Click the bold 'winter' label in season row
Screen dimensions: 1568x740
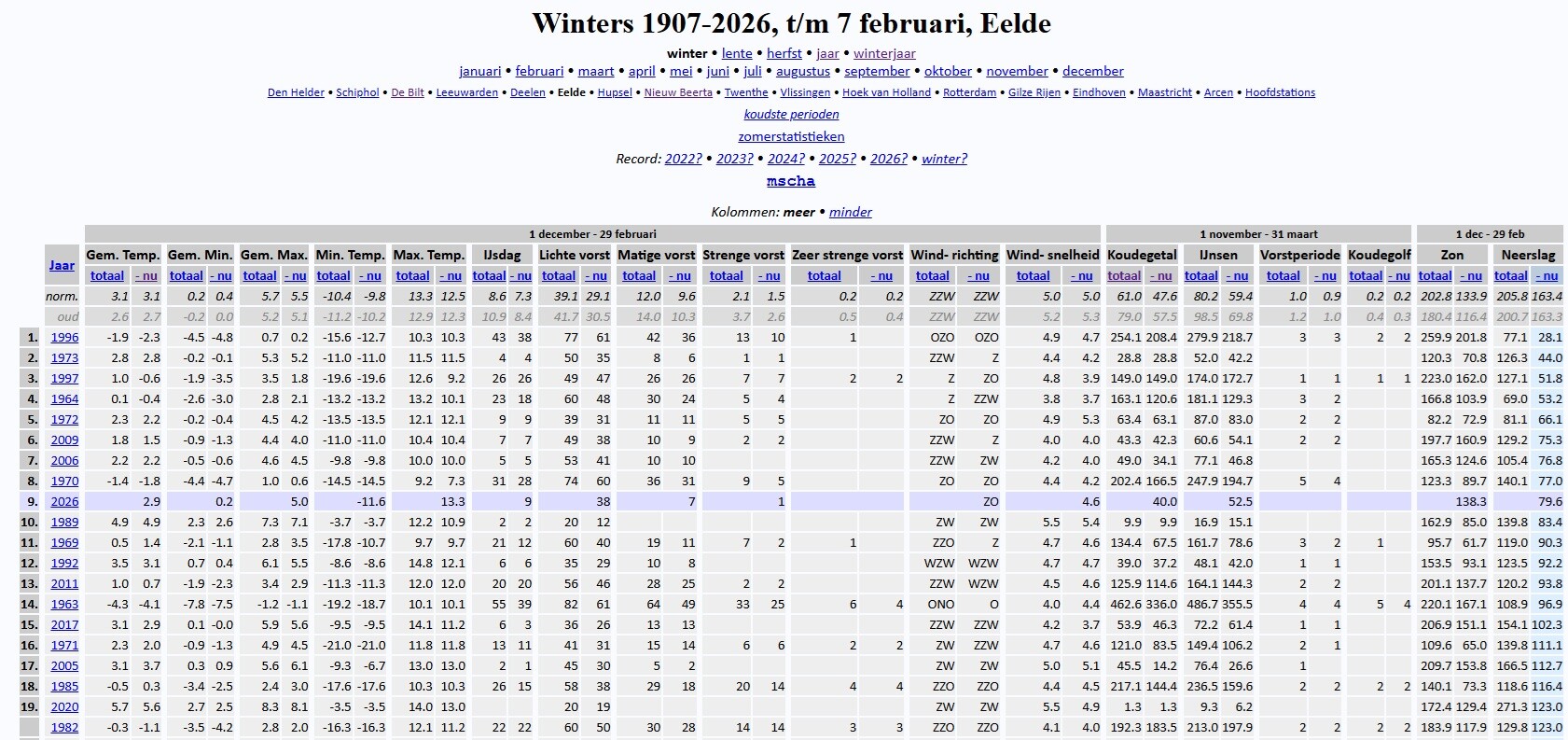coord(687,53)
